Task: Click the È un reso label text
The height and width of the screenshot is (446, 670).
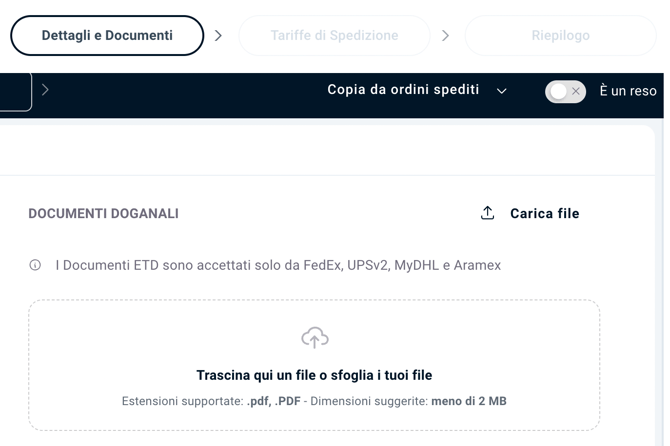Action: coord(628,91)
